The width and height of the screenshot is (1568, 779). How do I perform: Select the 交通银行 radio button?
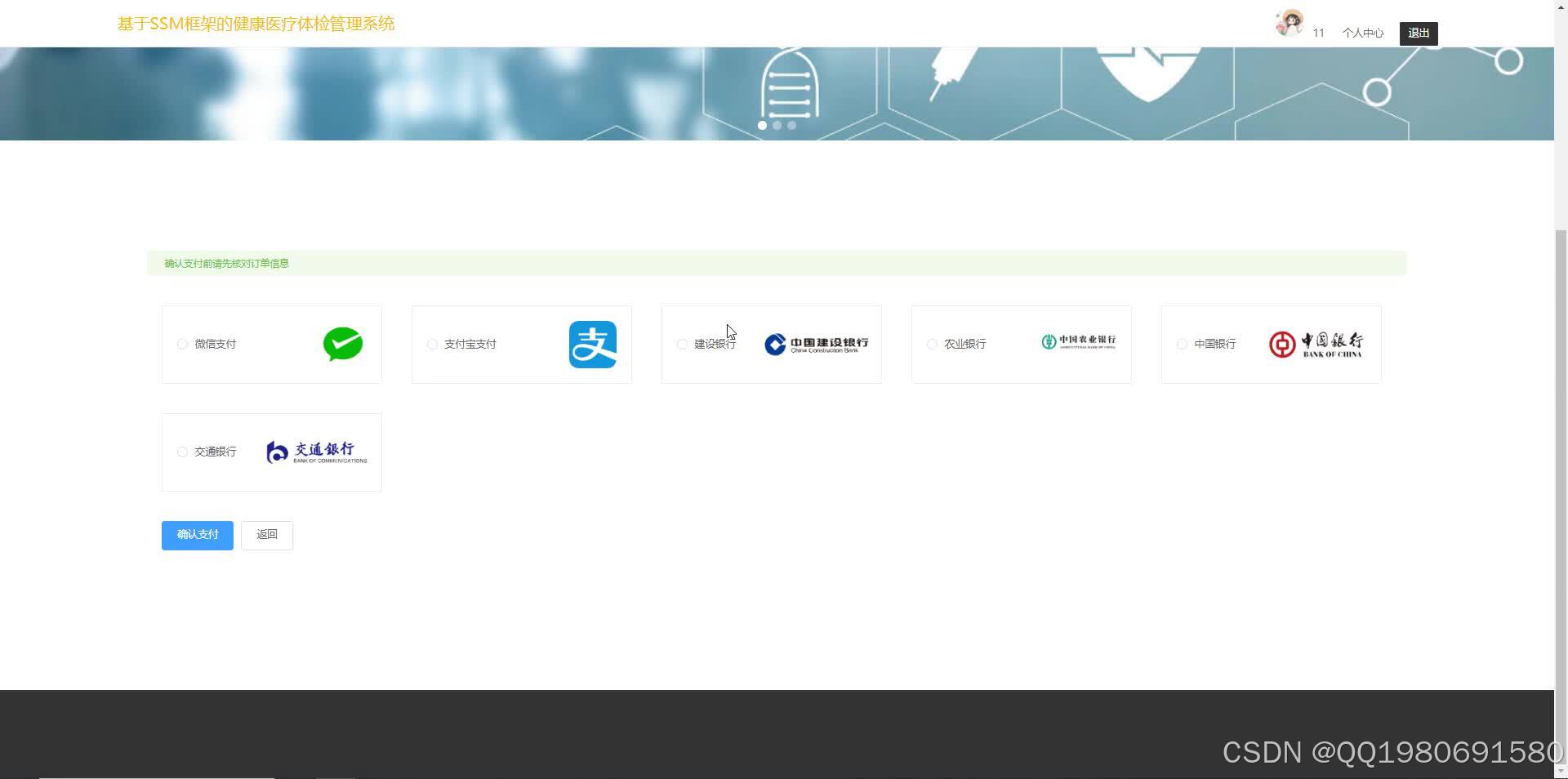182,452
